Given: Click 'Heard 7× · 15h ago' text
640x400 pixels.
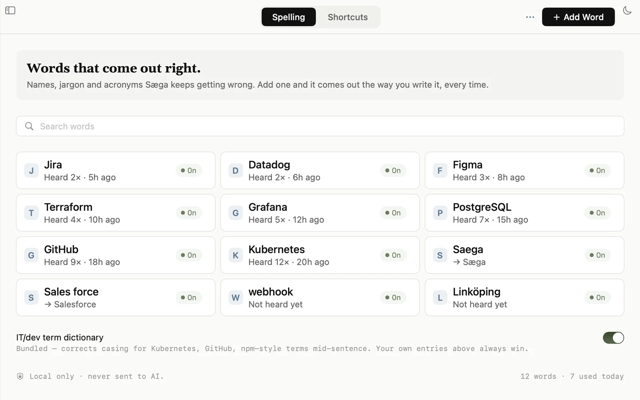Looking at the screenshot, I should click(490, 220).
